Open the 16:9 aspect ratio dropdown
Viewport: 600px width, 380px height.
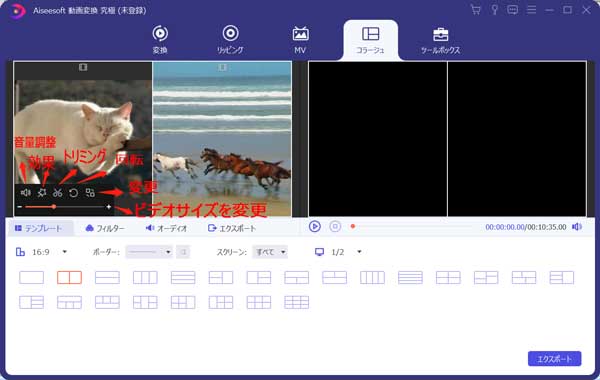(49, 252)
